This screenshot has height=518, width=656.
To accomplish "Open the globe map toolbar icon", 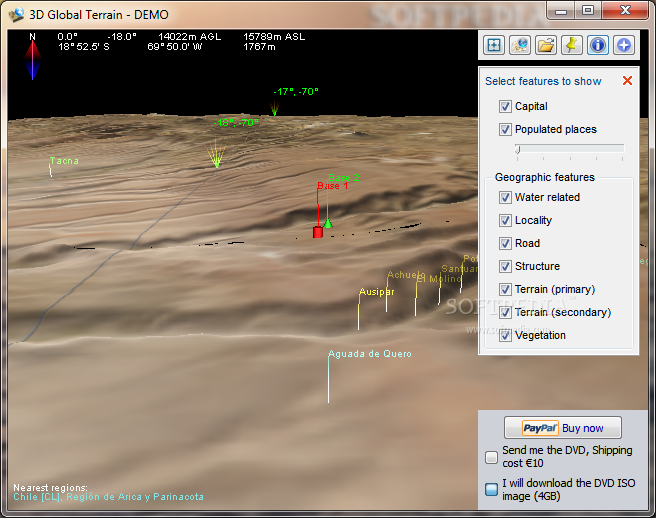I will click(x=520, y=45).
